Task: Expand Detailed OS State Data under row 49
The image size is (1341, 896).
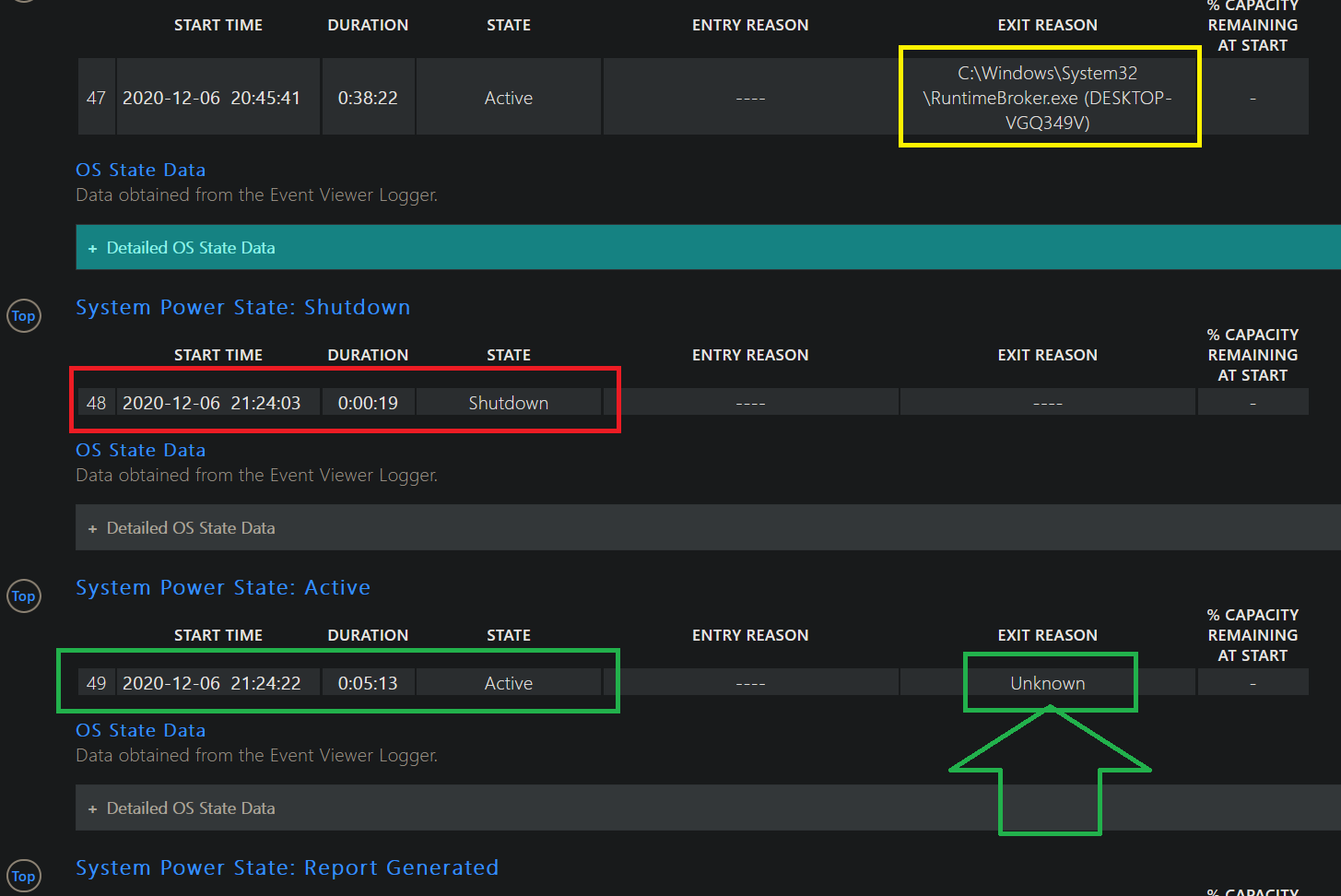Action: (708, 808)
